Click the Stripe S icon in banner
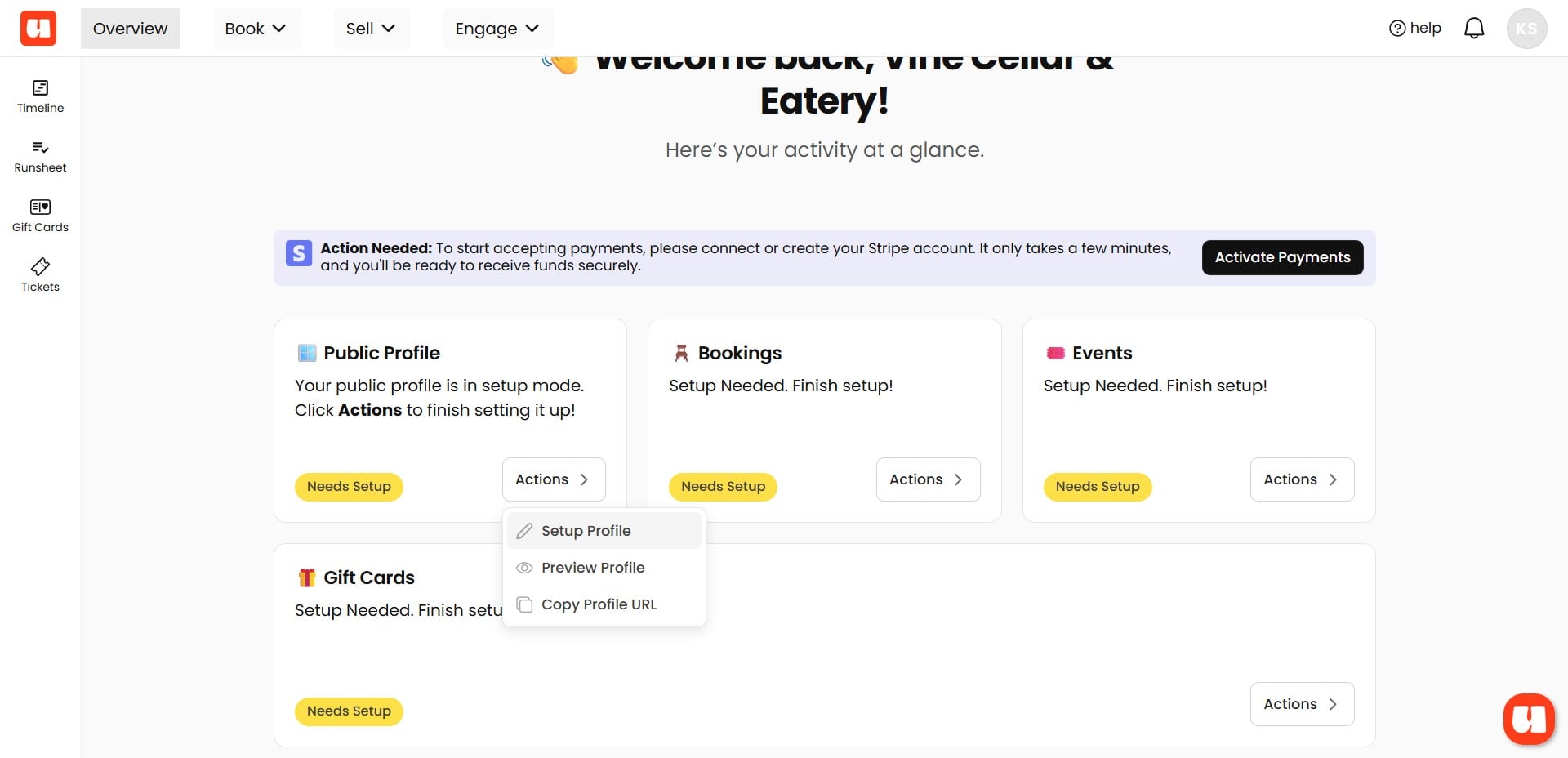 299,253
